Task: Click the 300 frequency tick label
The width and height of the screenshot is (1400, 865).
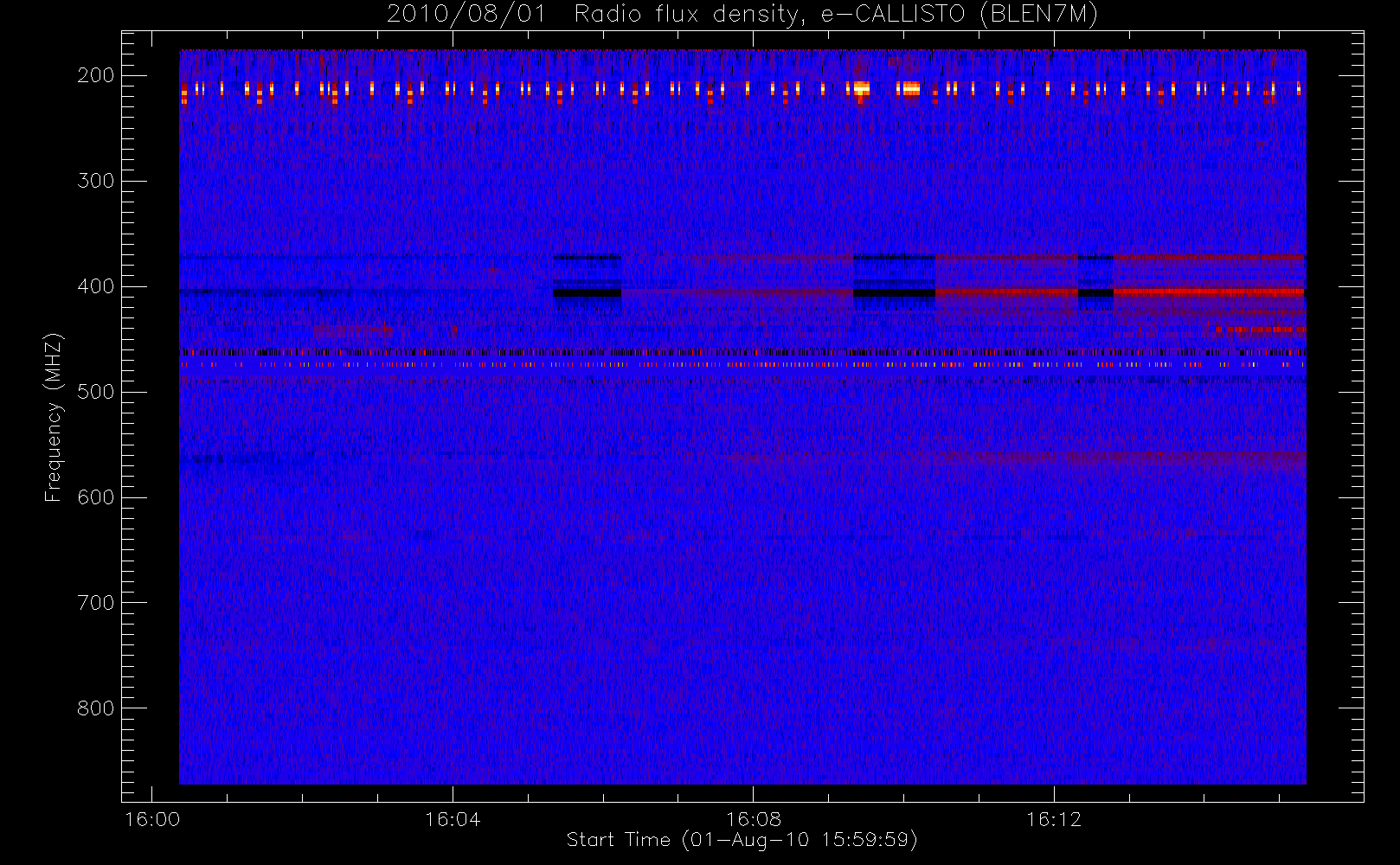Action: (96, 181)
